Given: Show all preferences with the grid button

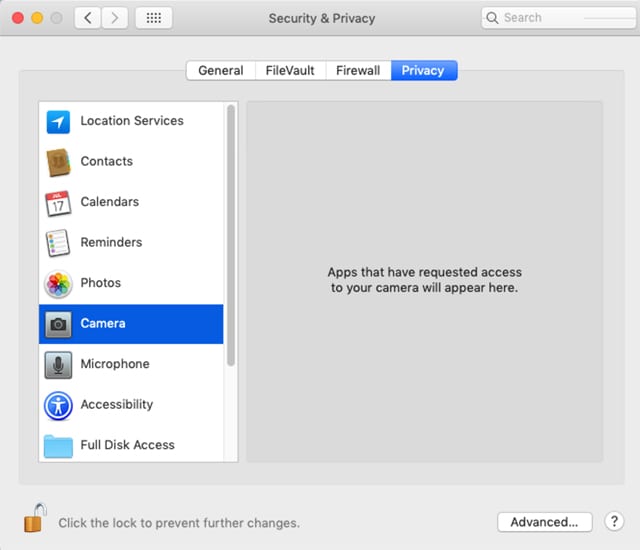Looking at the screenshot, I should (153, 18).
